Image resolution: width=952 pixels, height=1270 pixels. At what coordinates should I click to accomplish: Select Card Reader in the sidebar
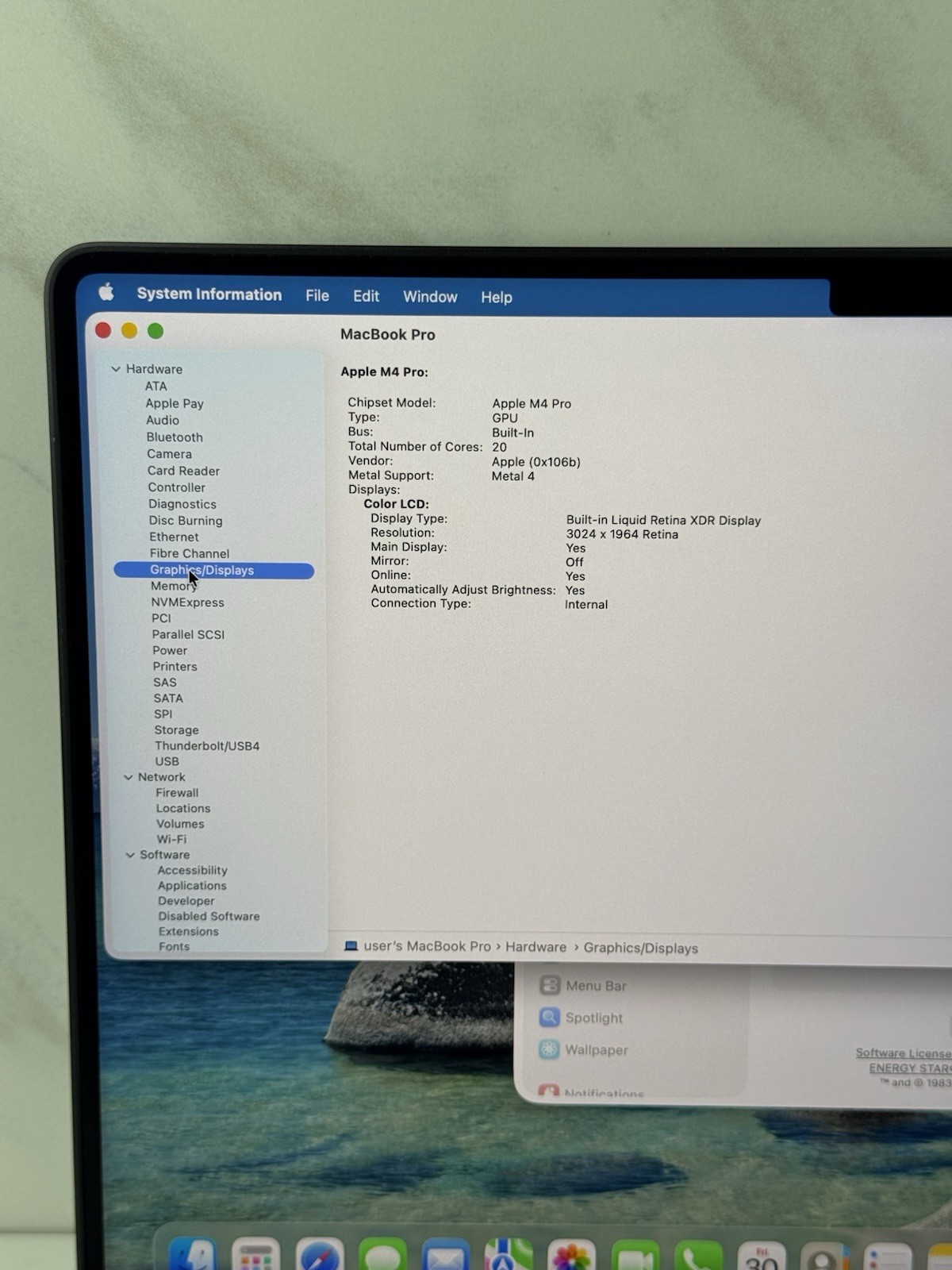183,471
